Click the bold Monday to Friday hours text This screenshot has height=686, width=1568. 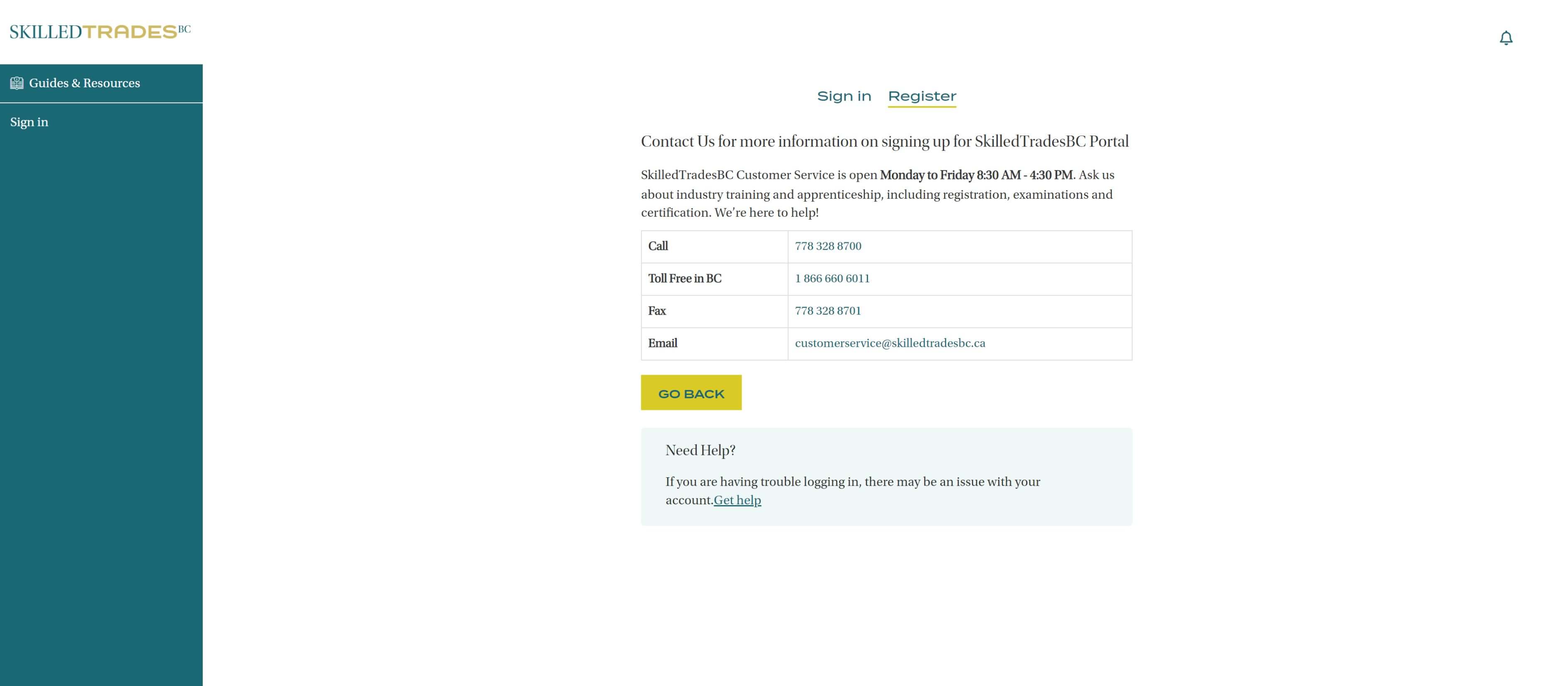tap(976, 175)
